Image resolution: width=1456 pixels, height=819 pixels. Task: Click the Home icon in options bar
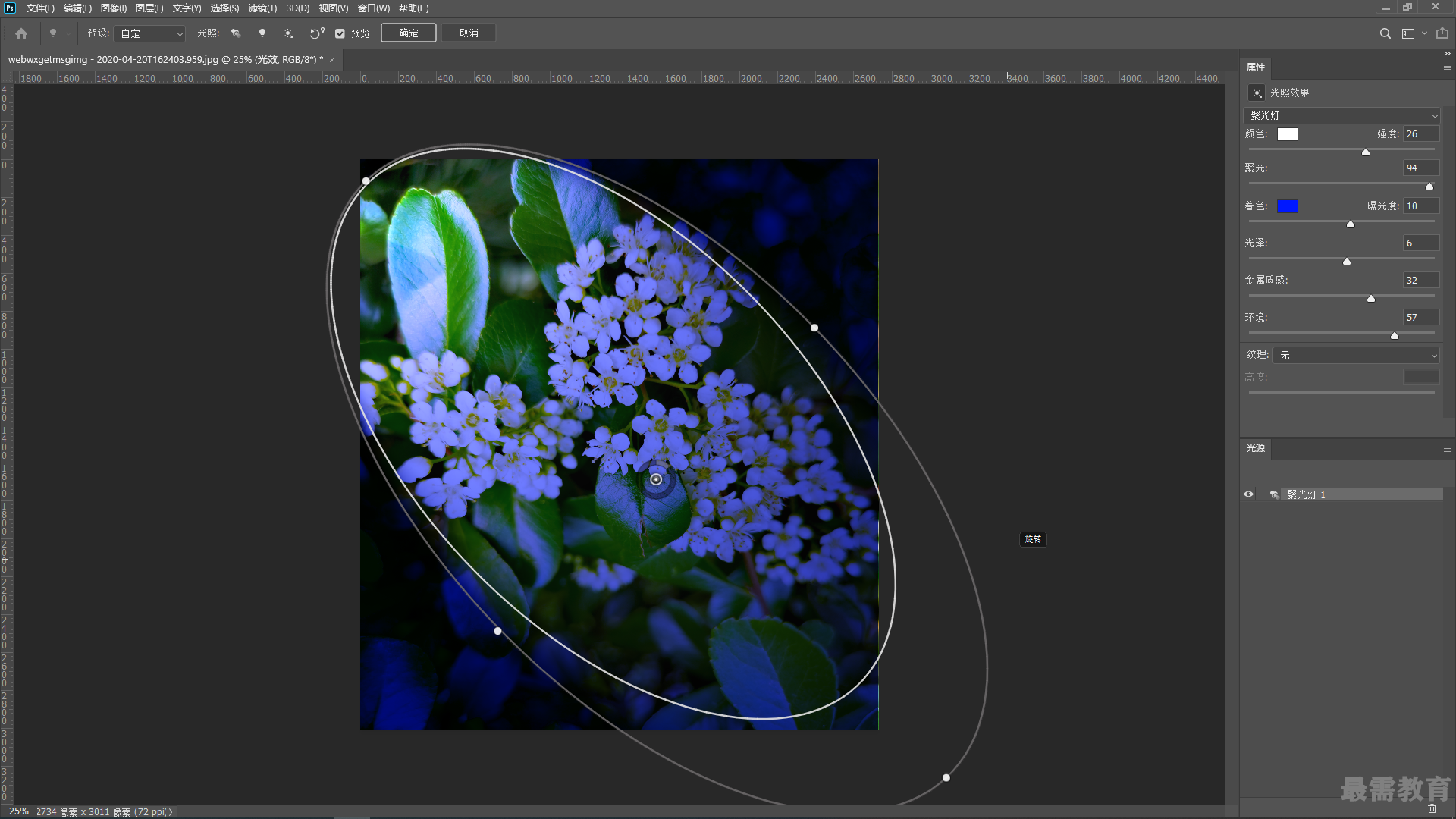pos(21,33)
